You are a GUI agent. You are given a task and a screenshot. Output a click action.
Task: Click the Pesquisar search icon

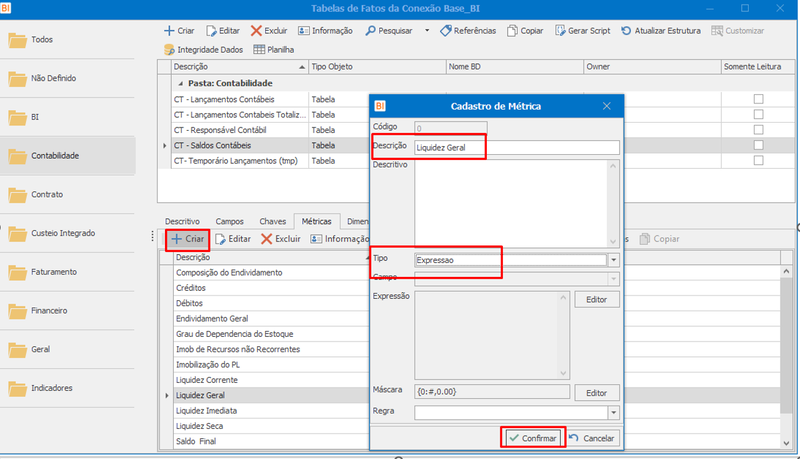pyautogui.click(x=370, y=31)
